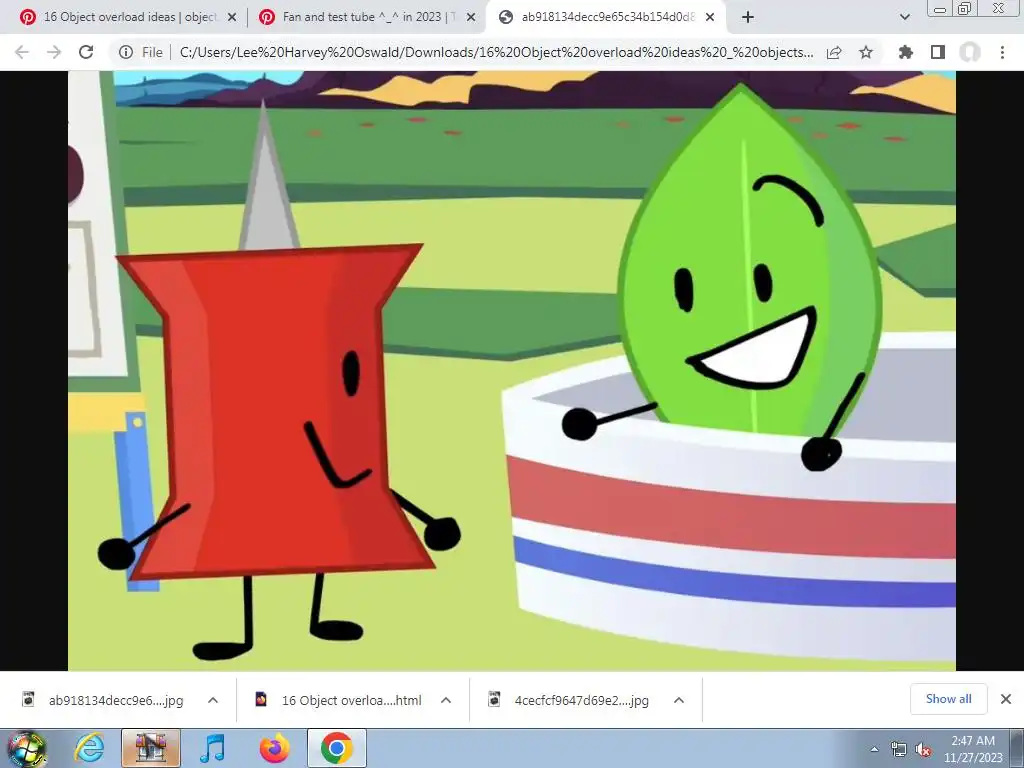Share this page icon in address bar
This screenshot has width=1024, height=768.
pos(834,52)
